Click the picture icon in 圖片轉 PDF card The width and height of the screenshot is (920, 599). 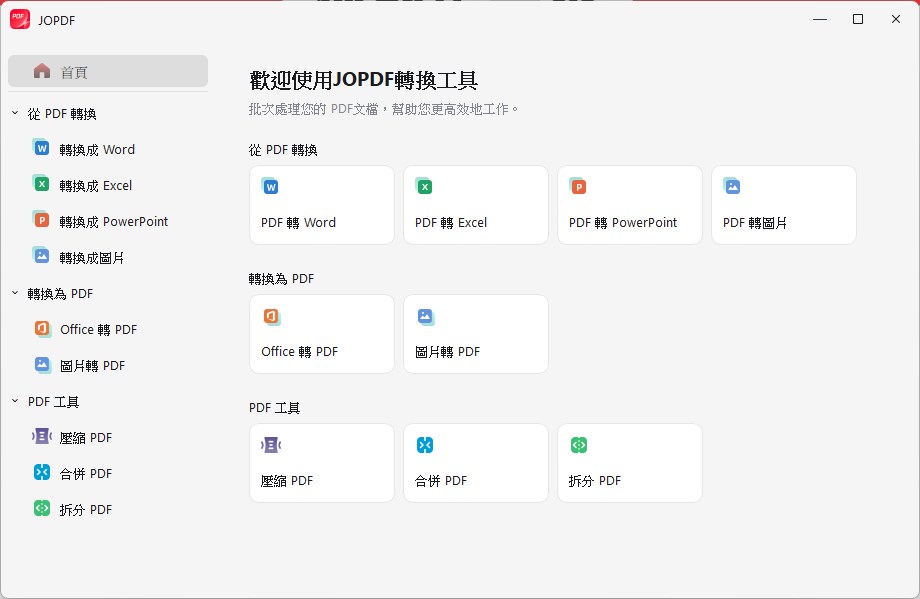click(425, 317)
